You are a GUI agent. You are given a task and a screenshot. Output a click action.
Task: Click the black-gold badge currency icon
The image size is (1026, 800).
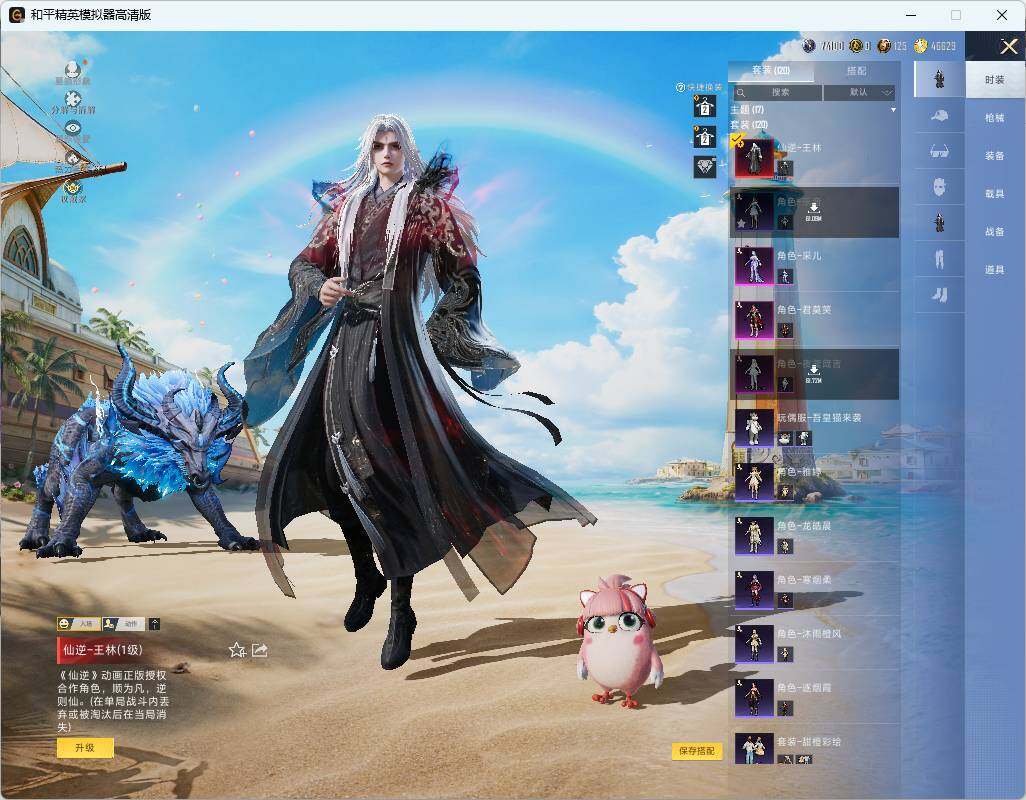[x=856, y=46]
